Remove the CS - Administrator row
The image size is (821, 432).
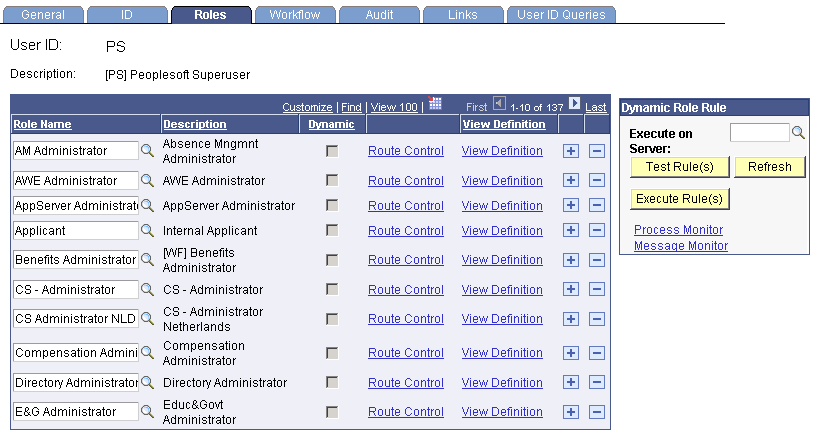597,290
